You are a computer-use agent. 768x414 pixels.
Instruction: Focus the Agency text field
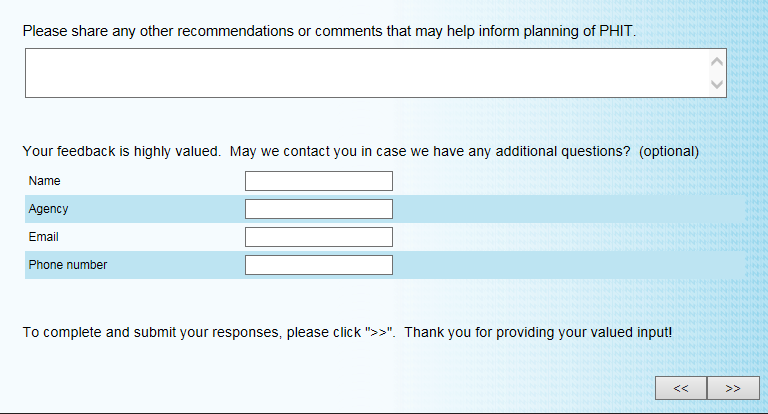point(318,209)
